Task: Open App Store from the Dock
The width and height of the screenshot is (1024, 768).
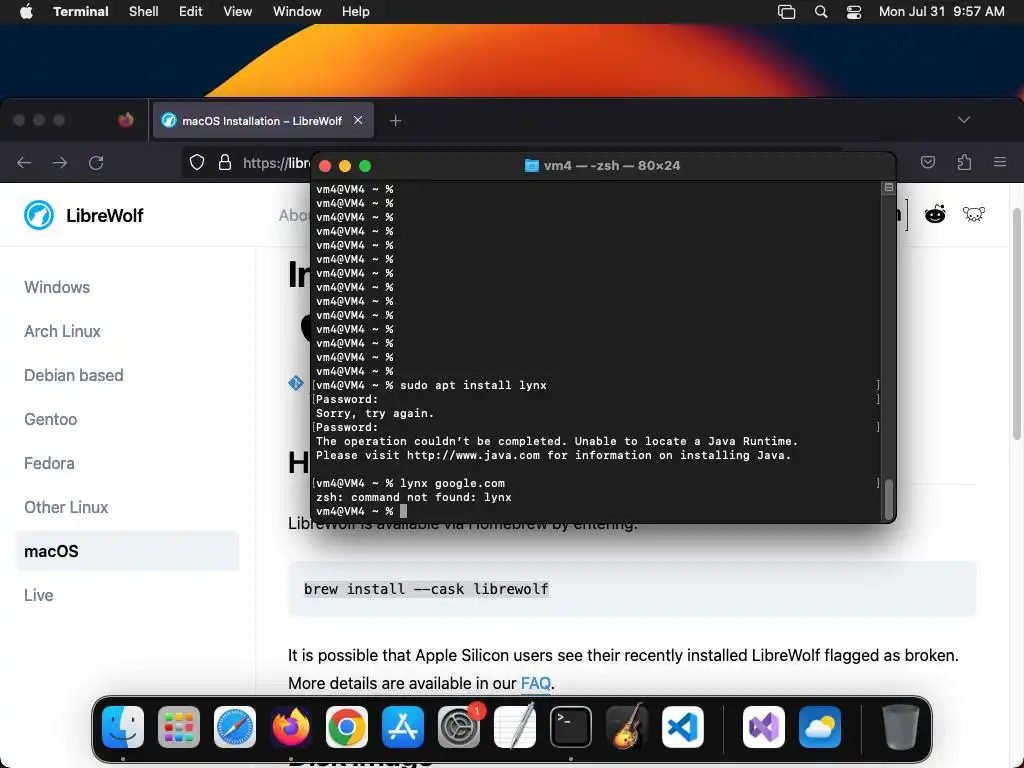Action: (403, 727)
